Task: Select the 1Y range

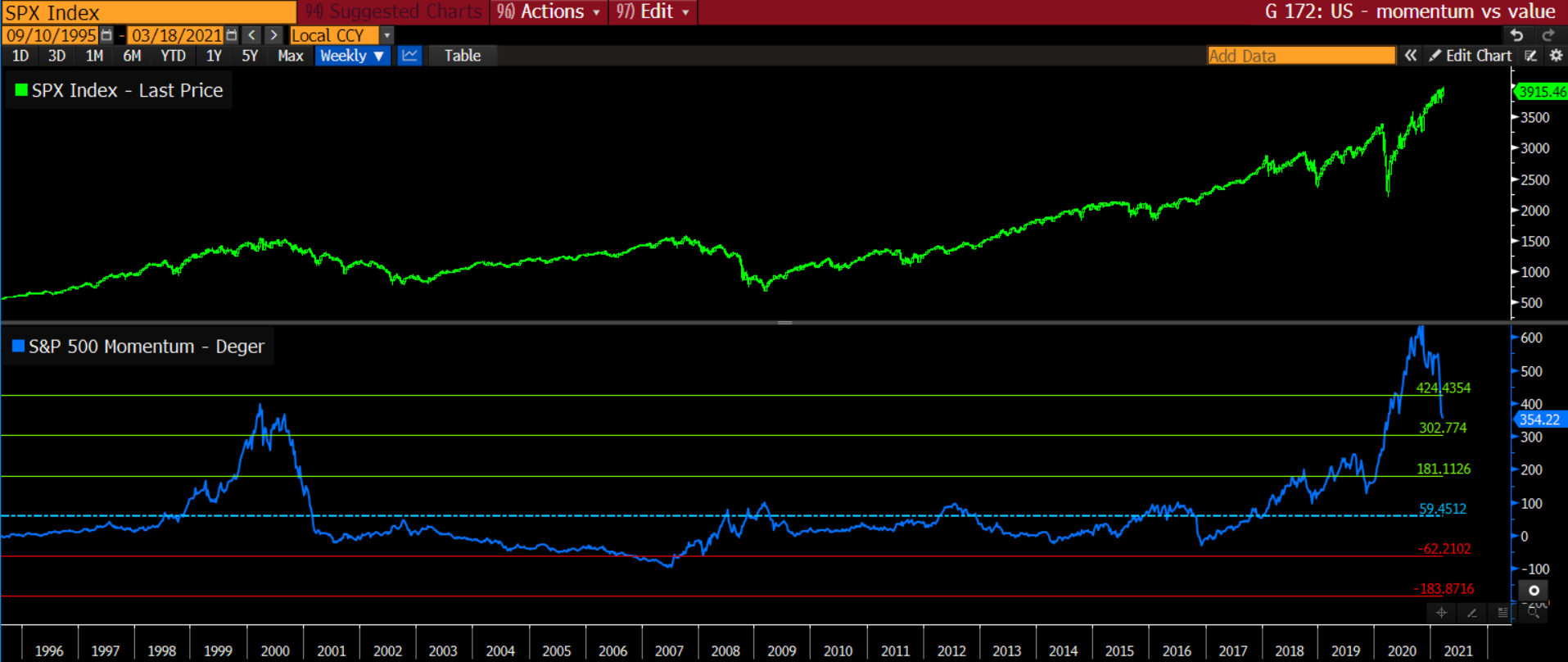Action: [x=214, y=56]
